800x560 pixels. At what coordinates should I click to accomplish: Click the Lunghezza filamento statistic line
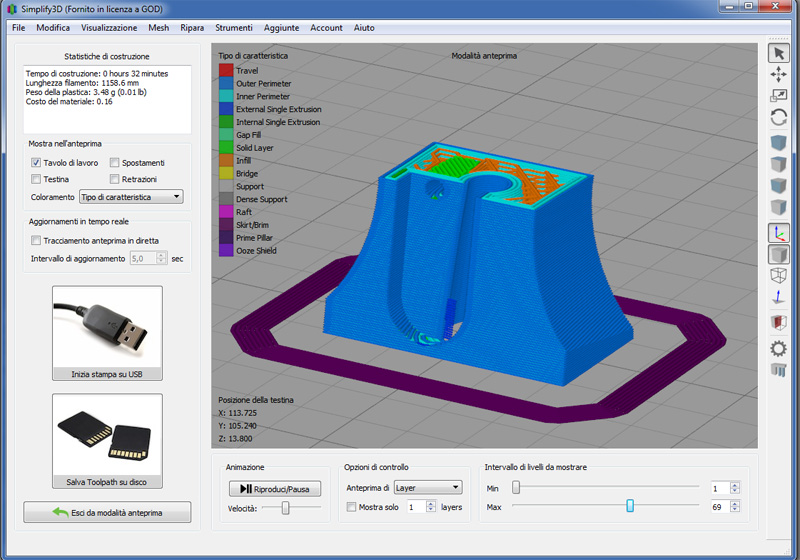click(82, 83)
